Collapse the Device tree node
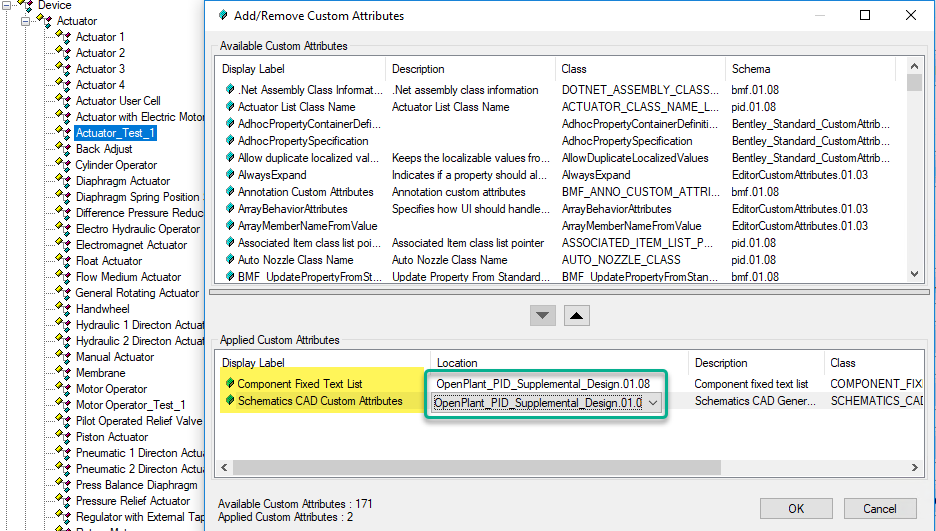This screenshot has height=531, width=936. pyautogui.click(x=7, y=5)
